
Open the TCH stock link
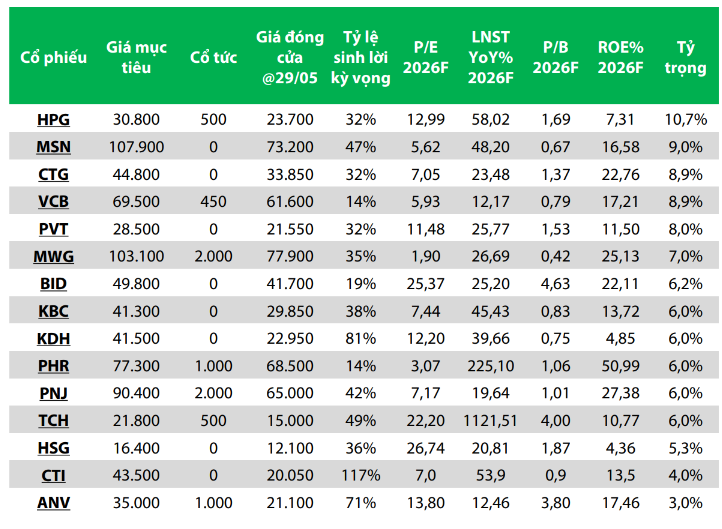click(53, 420)
